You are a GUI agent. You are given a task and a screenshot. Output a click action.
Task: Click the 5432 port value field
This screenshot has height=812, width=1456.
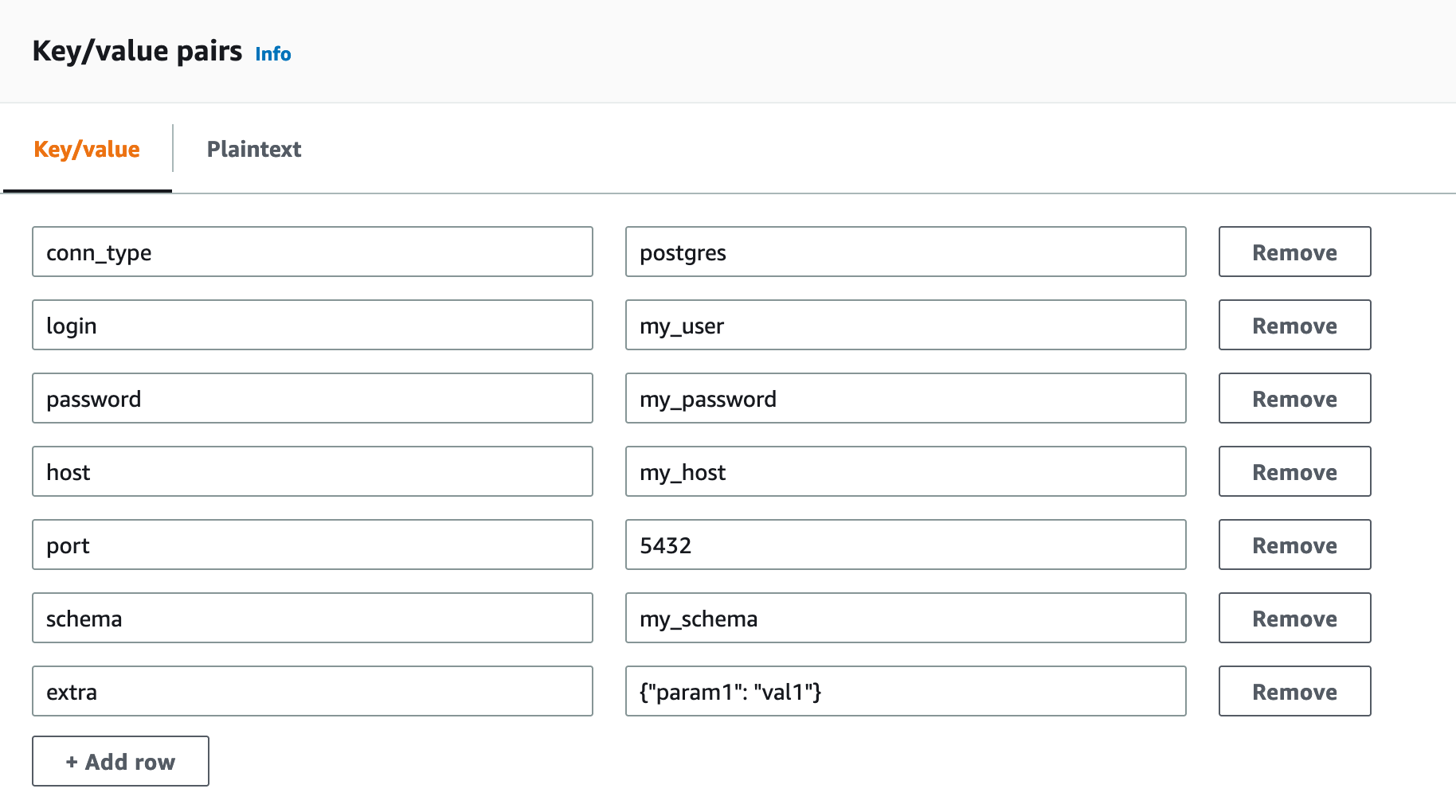905,545
